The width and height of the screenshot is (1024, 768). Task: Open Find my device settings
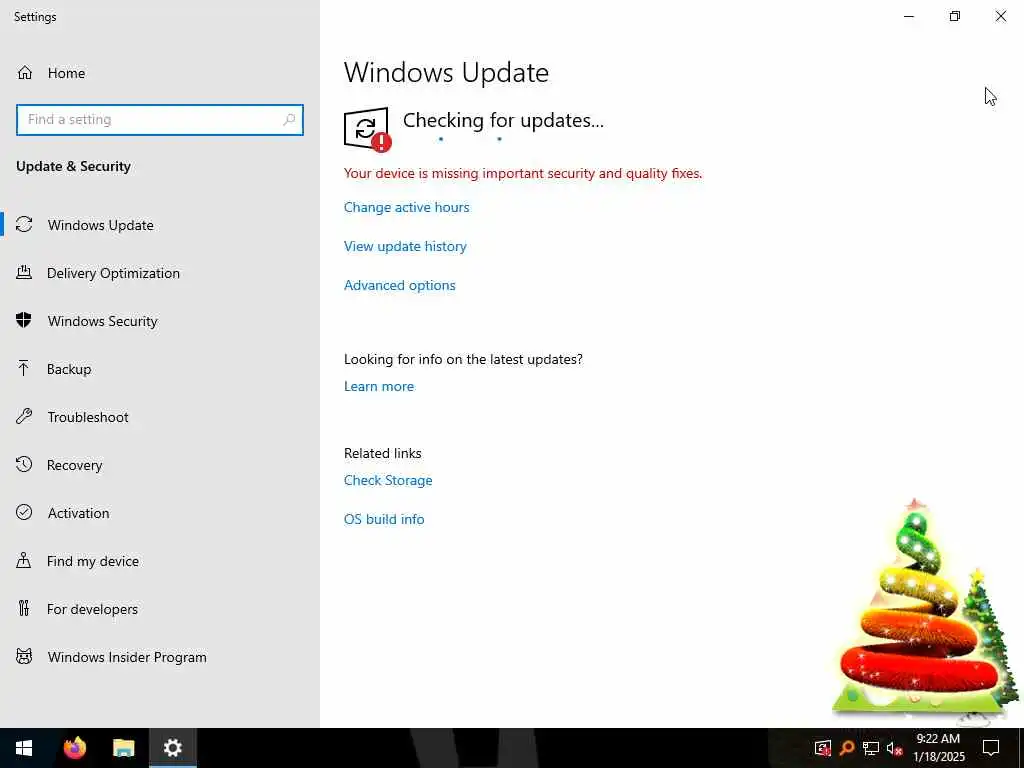[x=160, y=560]
